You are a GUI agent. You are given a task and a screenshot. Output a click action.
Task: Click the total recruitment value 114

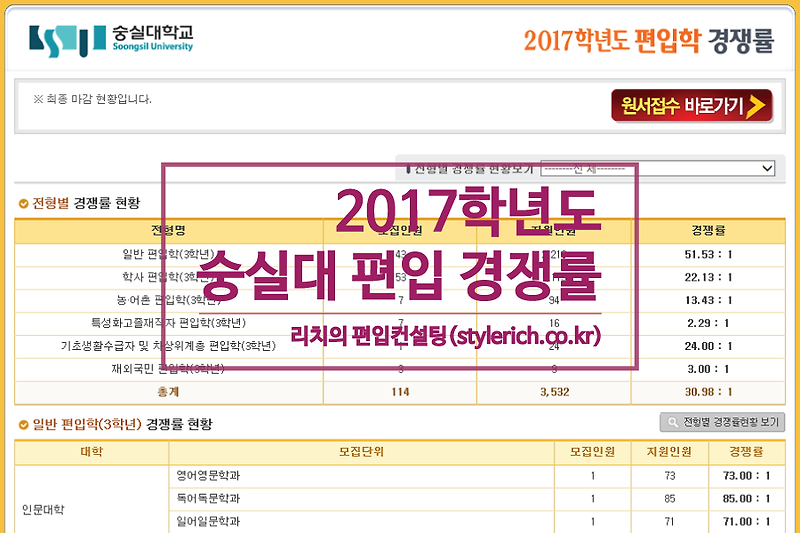tap(401, 392)
